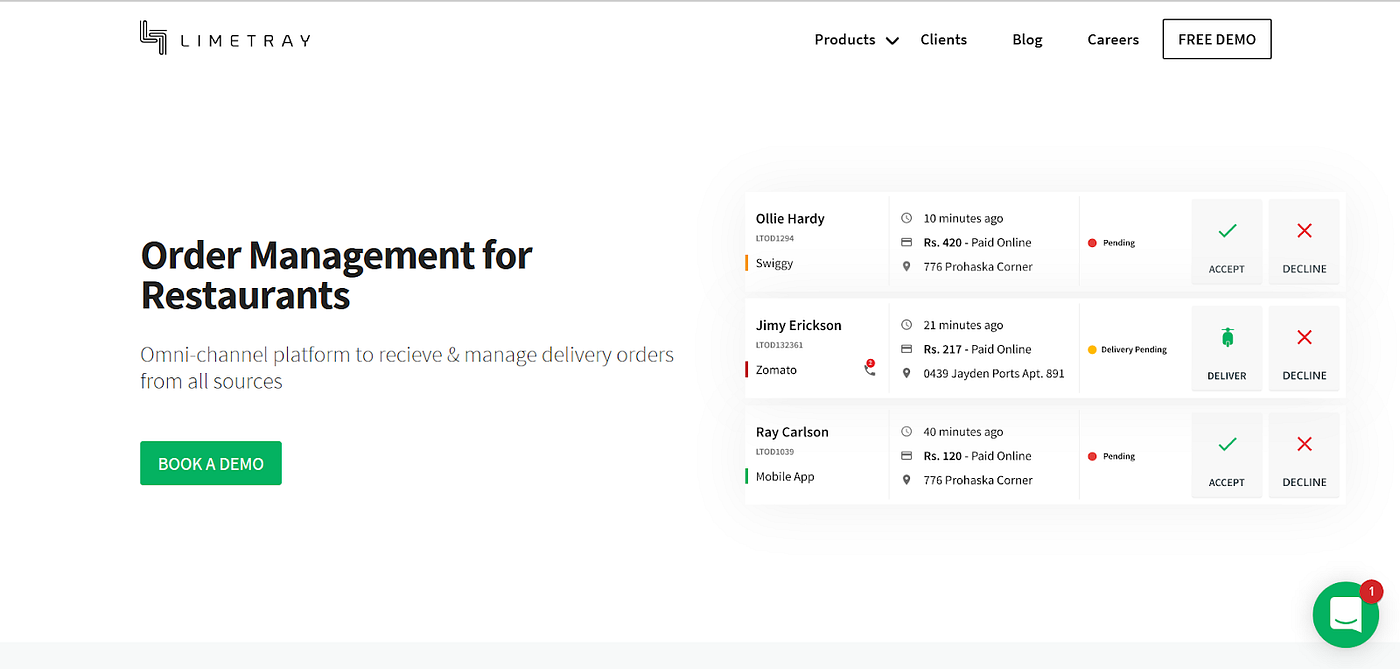The height and width of the screenshot is (669, 1400).
Task: Open the Clients page
Action: 943,40
